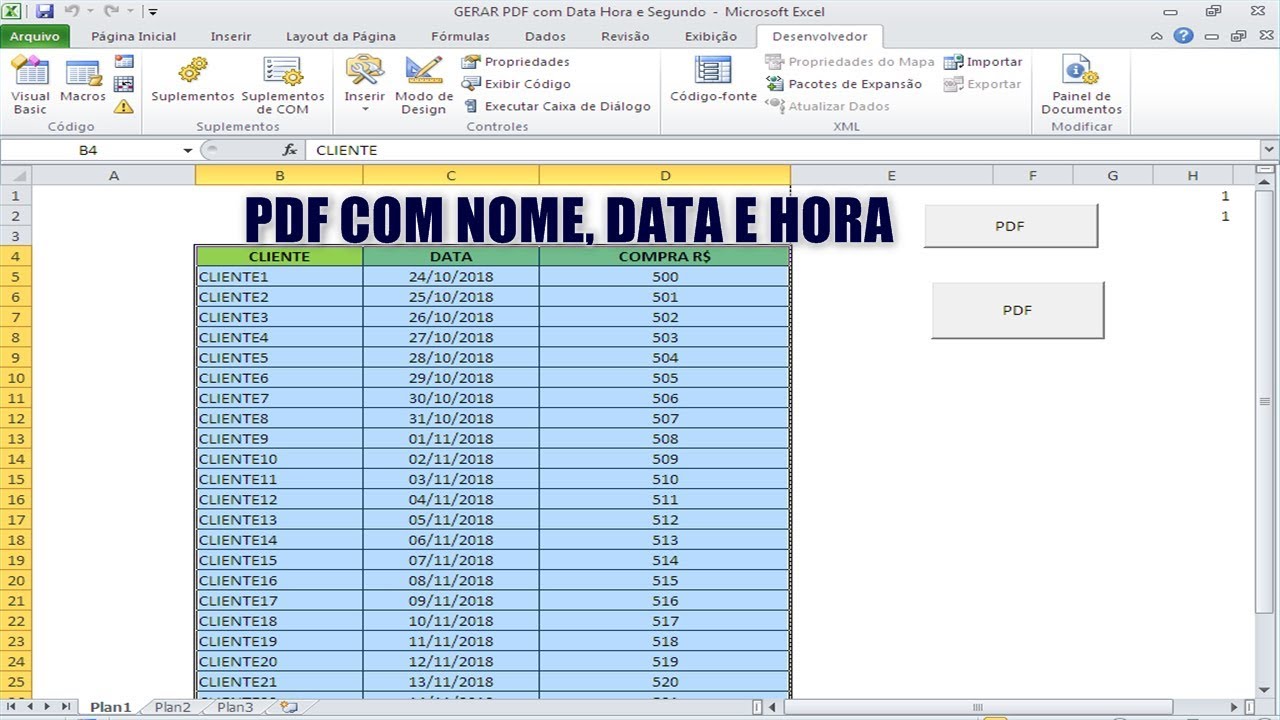Switch to the Inserir ribbon tab
The image size is (1280, 720).
tap(231, 36)
